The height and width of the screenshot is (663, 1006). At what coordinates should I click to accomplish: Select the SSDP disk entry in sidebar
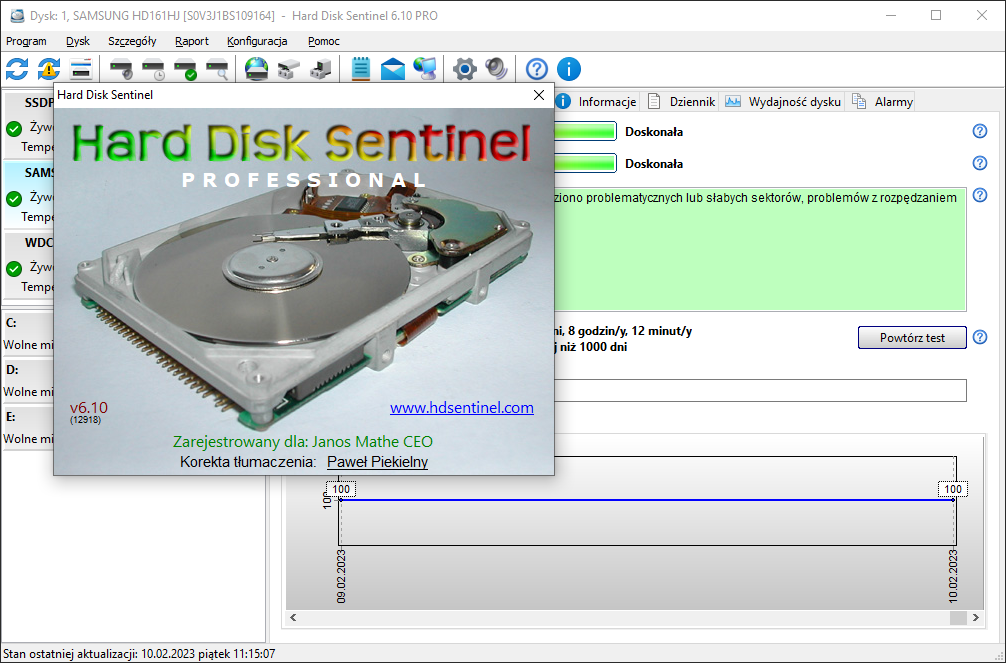pos(30,125)
